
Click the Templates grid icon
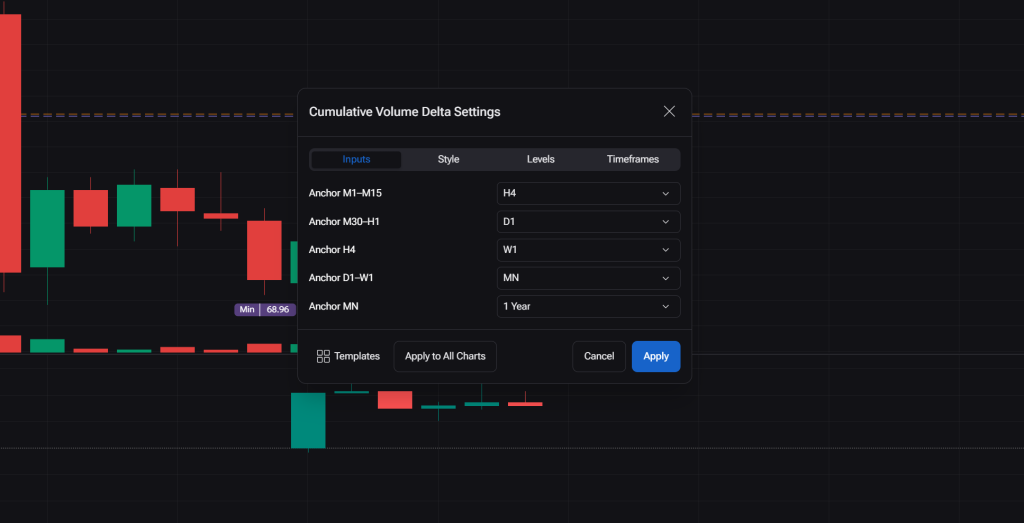click(x=323, y=357)
